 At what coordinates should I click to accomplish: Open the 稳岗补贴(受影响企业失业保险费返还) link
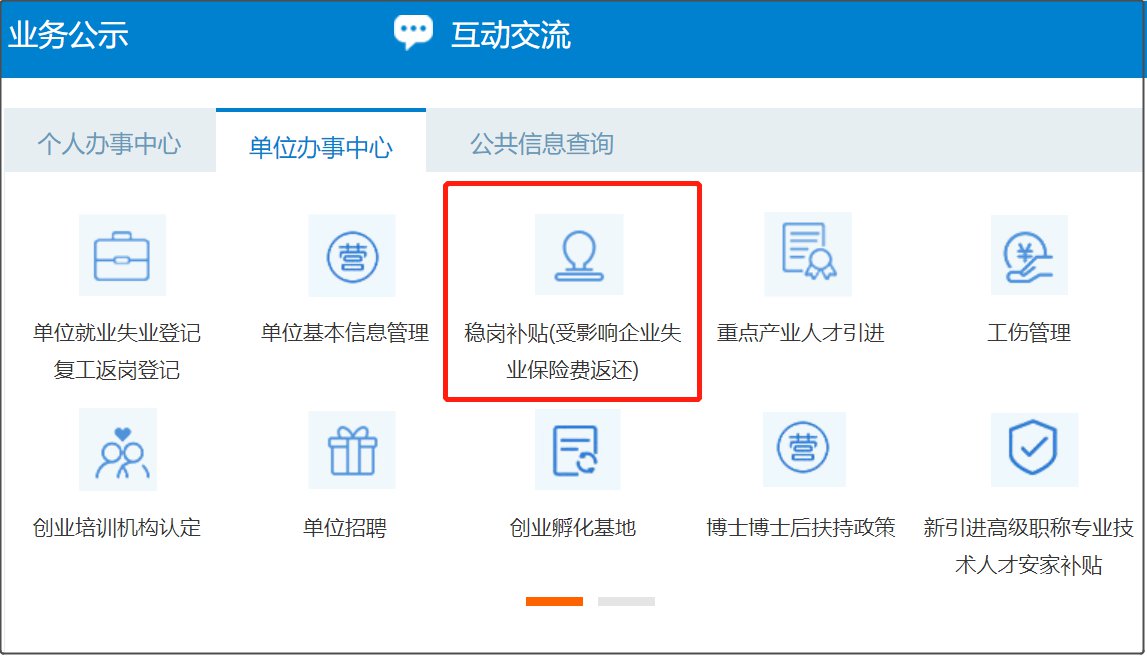[x=573, y=351]
